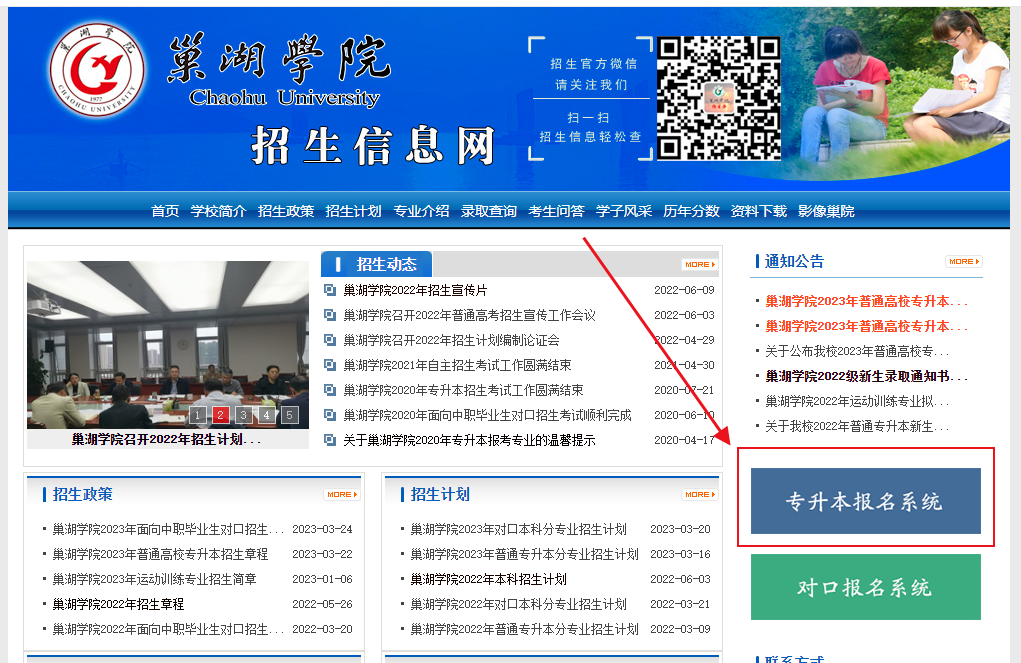This screenshot has width=1021, height=663.
Task: Open MORE link in 通知公告 section
Action: [x=963, y=262]
